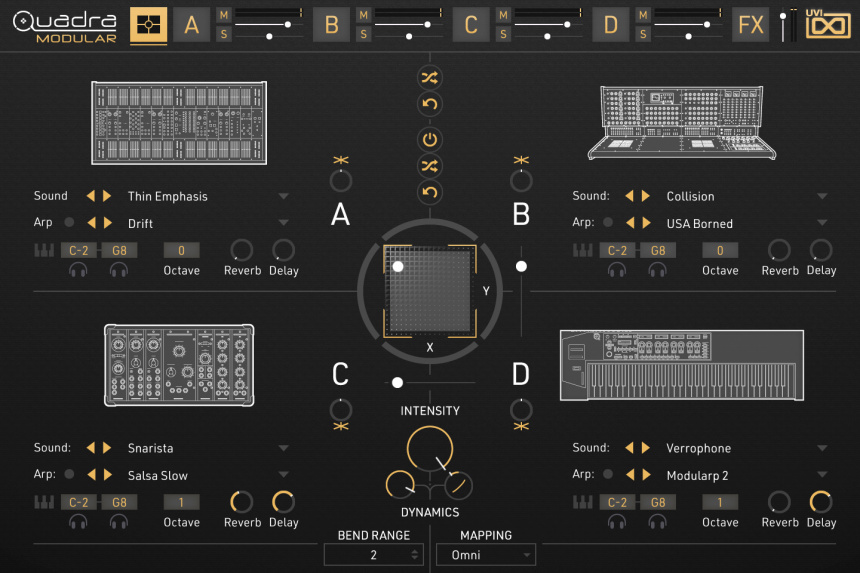Click layer B high key G8 field
860x573 pixels.
[658, 251]
